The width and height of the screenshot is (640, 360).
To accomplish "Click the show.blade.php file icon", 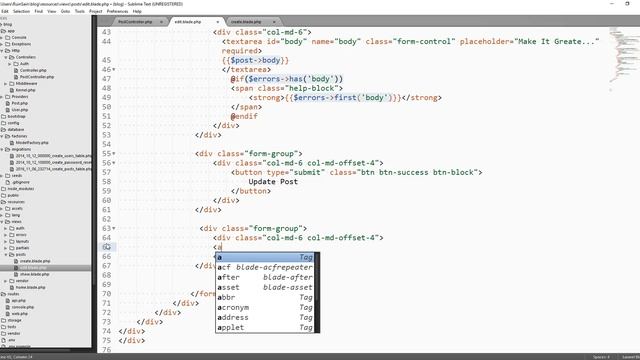I will click(16, 274).
